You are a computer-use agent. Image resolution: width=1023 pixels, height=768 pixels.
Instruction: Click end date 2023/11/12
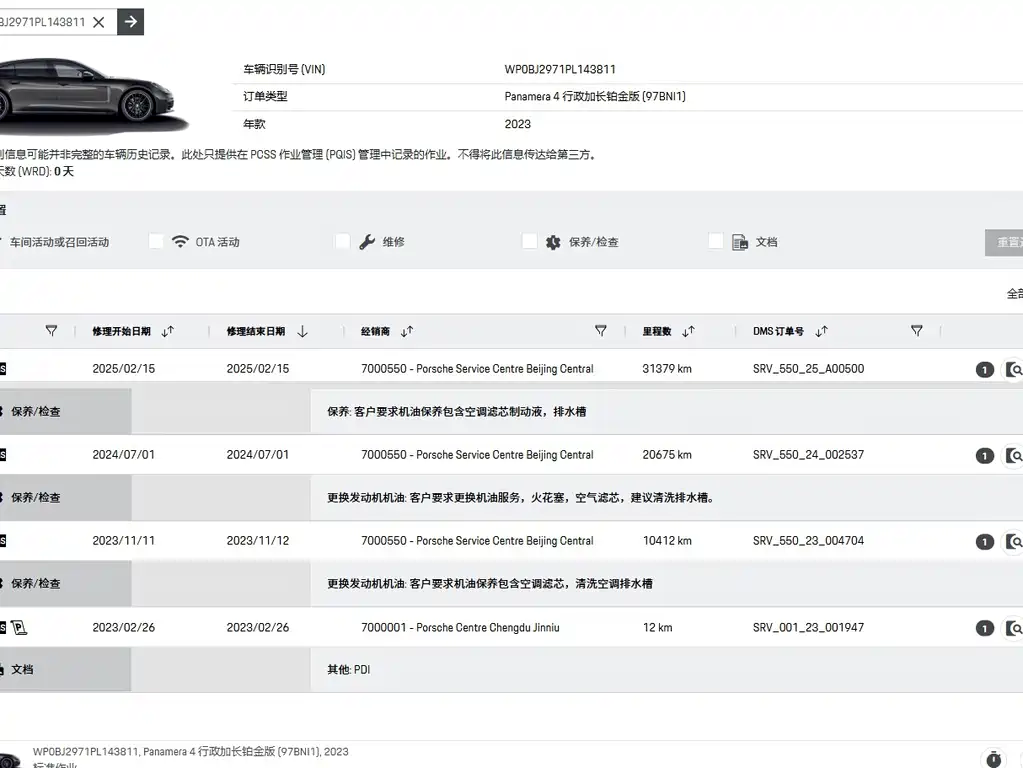258,541
